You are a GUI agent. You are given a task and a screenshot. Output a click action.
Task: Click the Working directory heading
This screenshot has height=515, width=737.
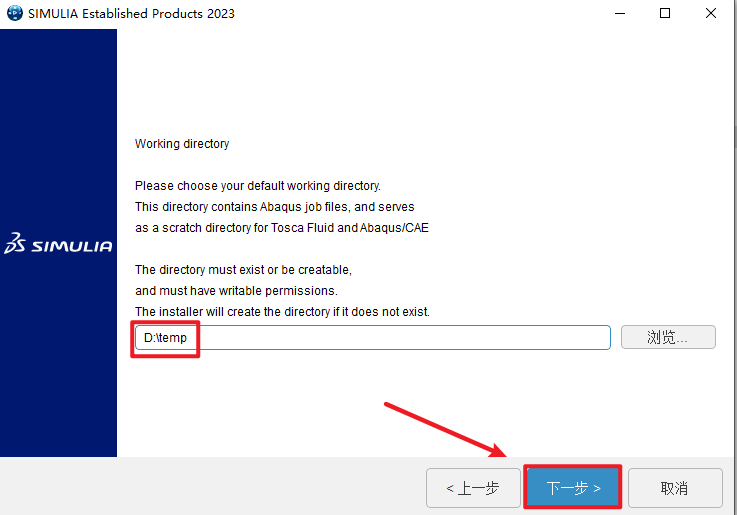click(x=182, y=144)
